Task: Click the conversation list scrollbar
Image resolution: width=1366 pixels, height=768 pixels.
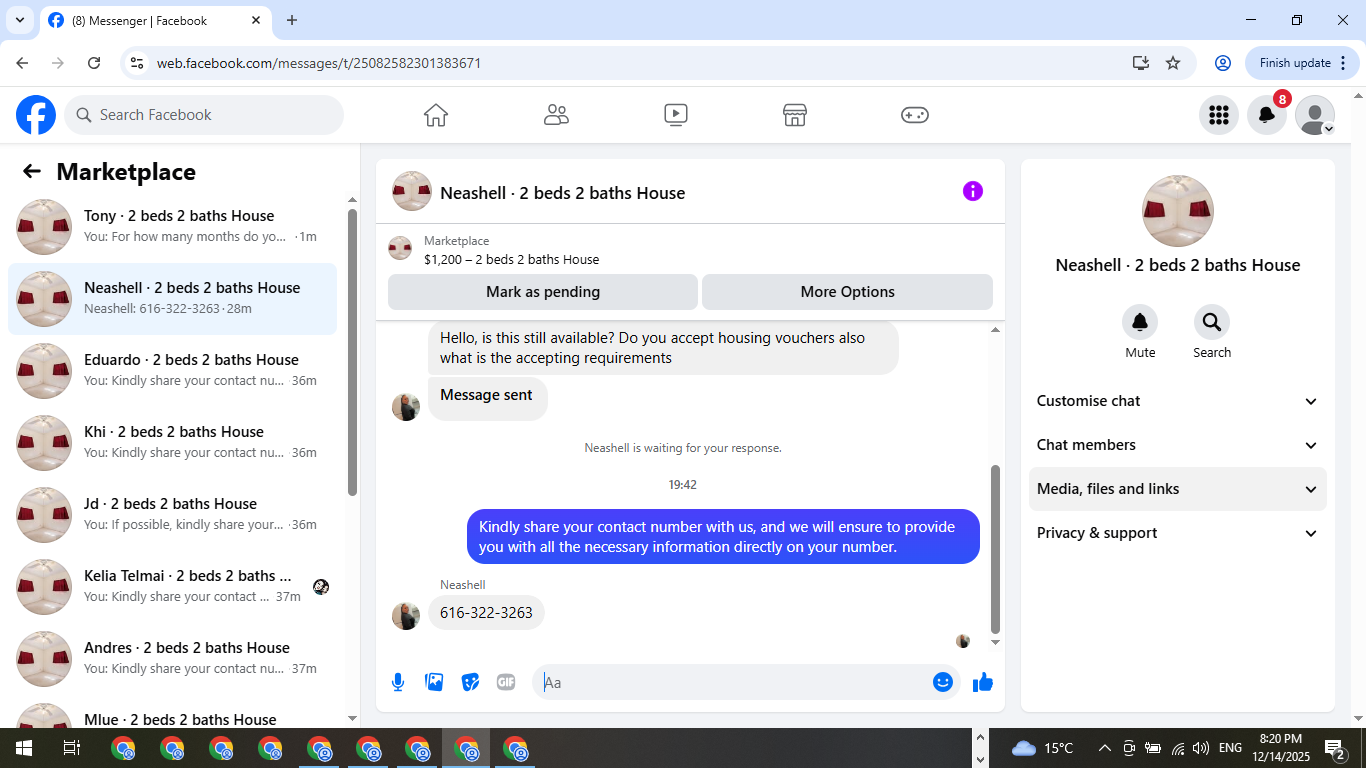Action: [x=352, y=352]
